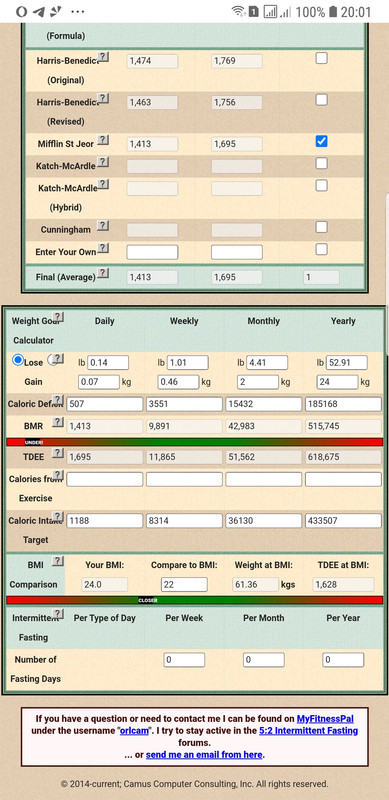The width and height of the screenshot is (389, 800).
Task: Click help icon beside Katch-McArdle Hybrid
Action: (x=104, y=184)
